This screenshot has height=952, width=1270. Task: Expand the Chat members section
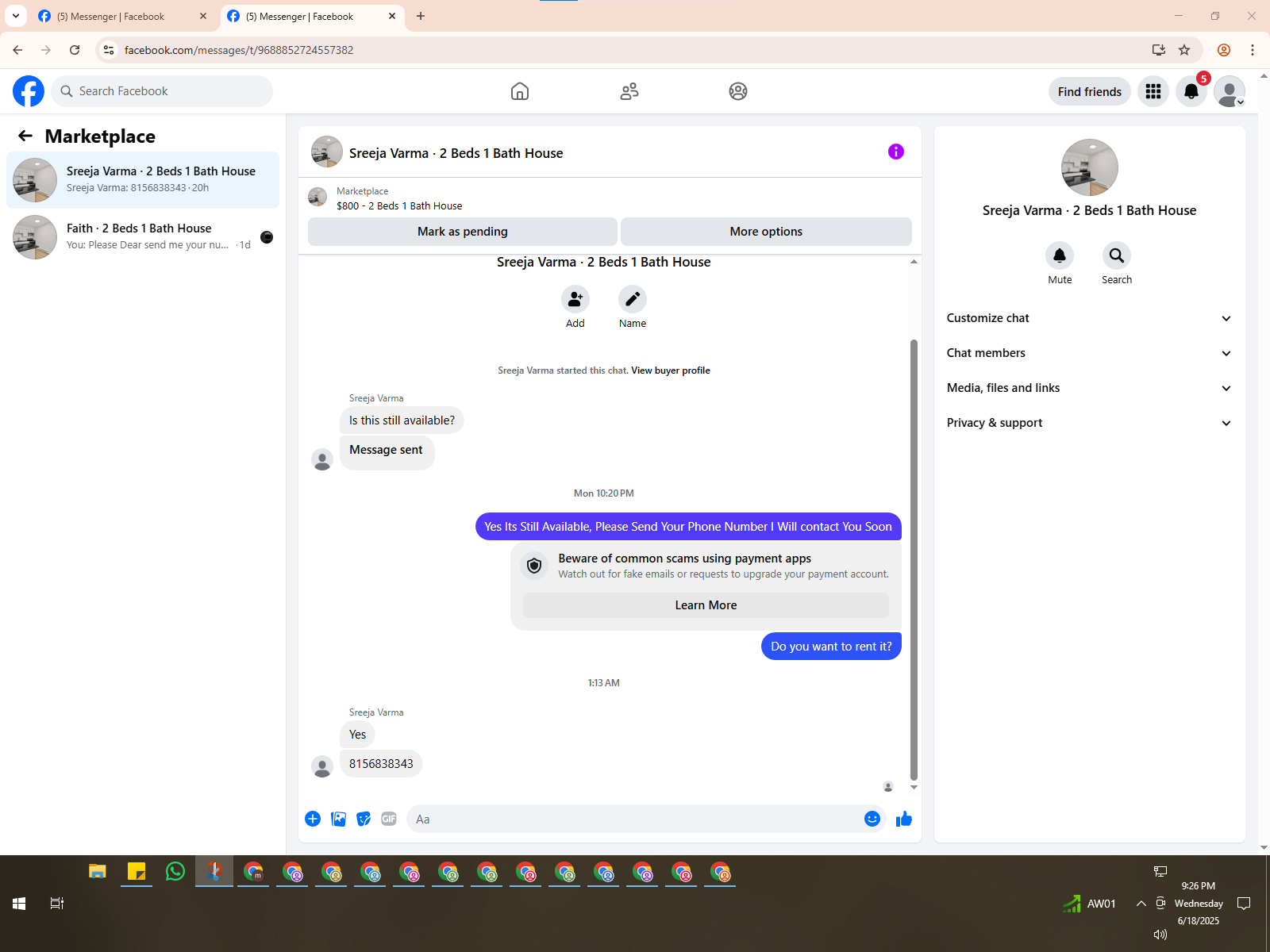pyautogui.click(x=1089, y=353)
